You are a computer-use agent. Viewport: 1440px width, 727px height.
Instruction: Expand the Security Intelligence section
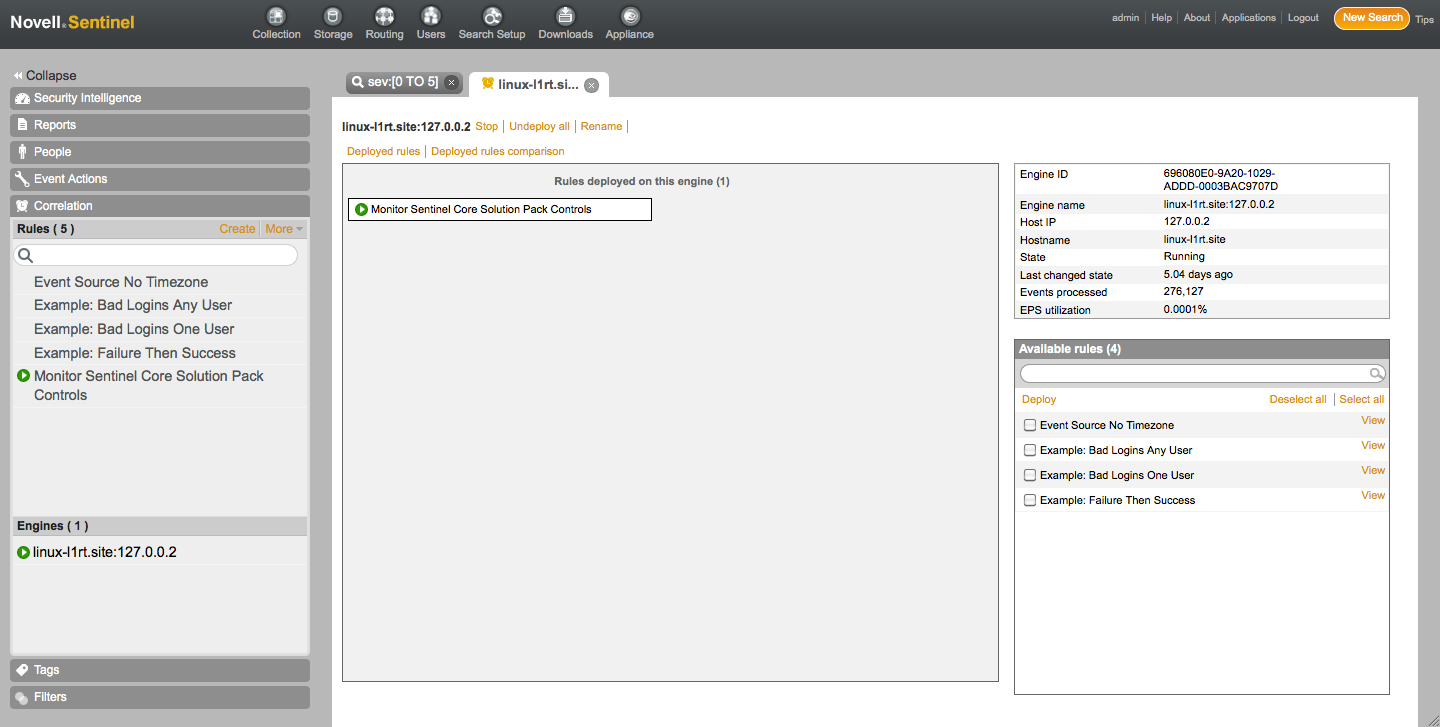[160, 98]
